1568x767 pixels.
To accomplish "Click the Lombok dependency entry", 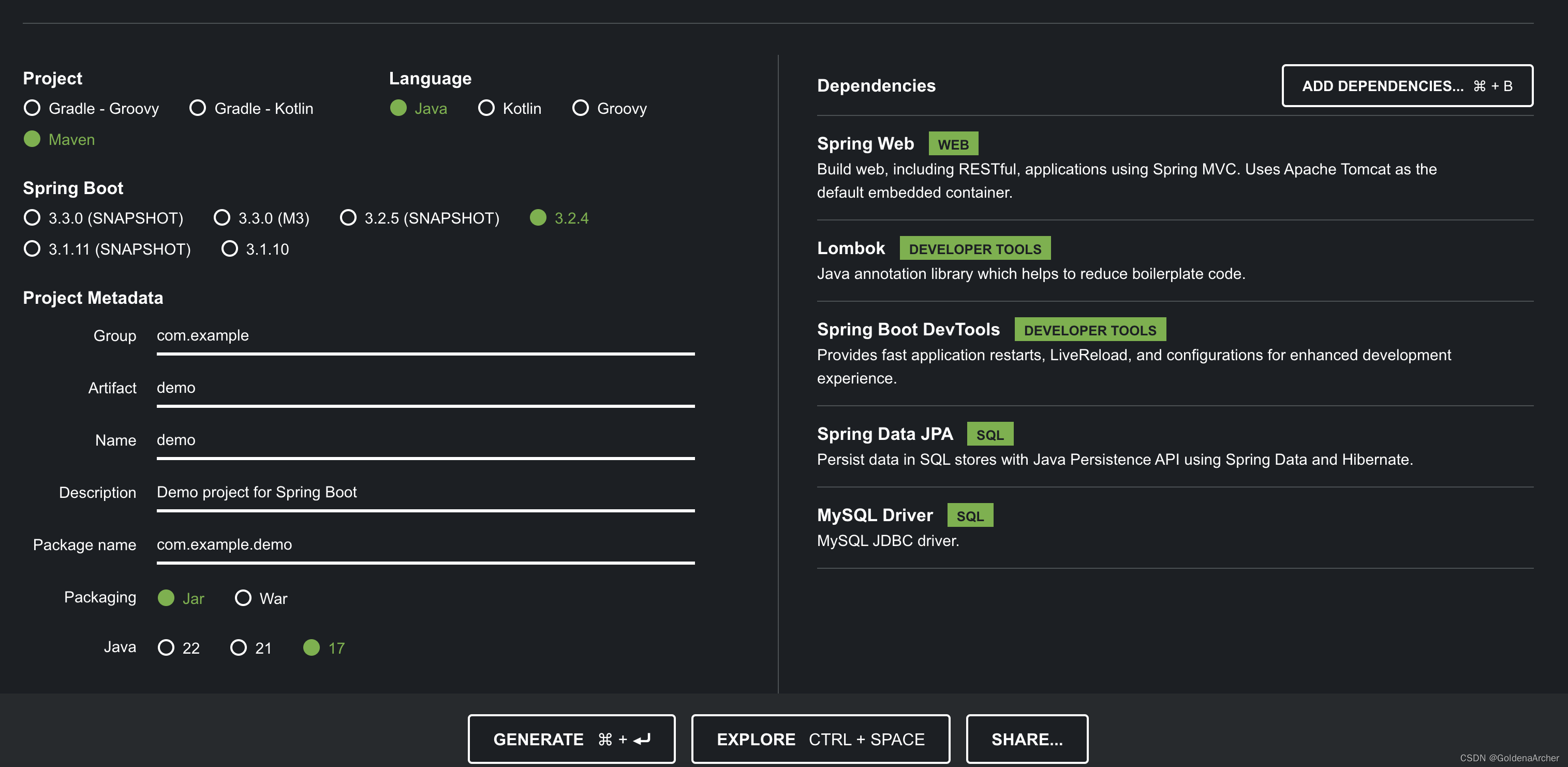I will pos(850,248).
